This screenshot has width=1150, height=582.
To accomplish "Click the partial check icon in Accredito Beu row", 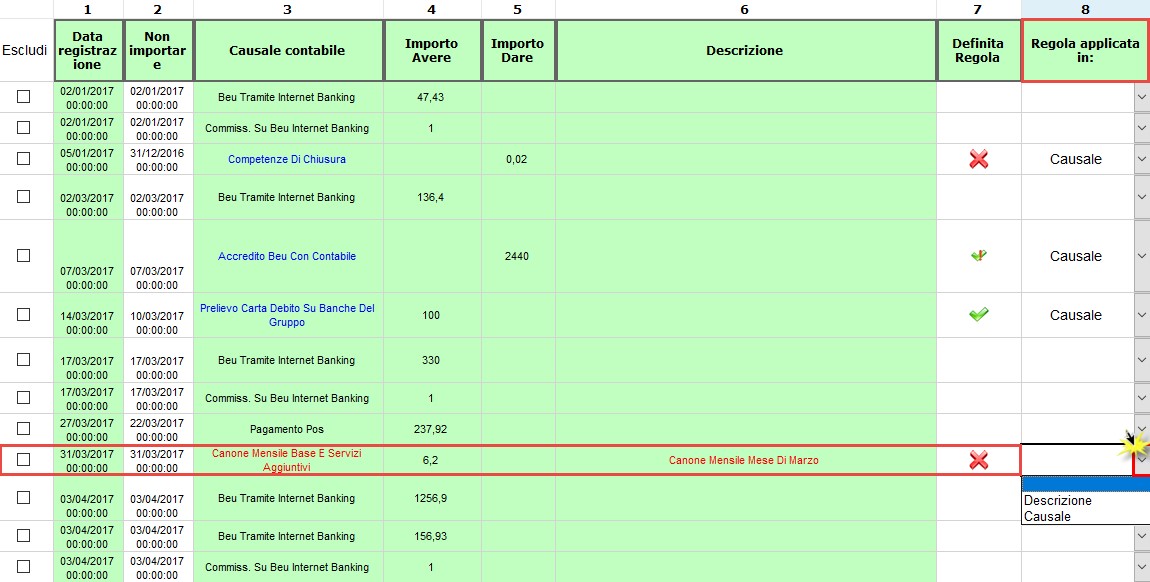I will click(x=978, y=256).
